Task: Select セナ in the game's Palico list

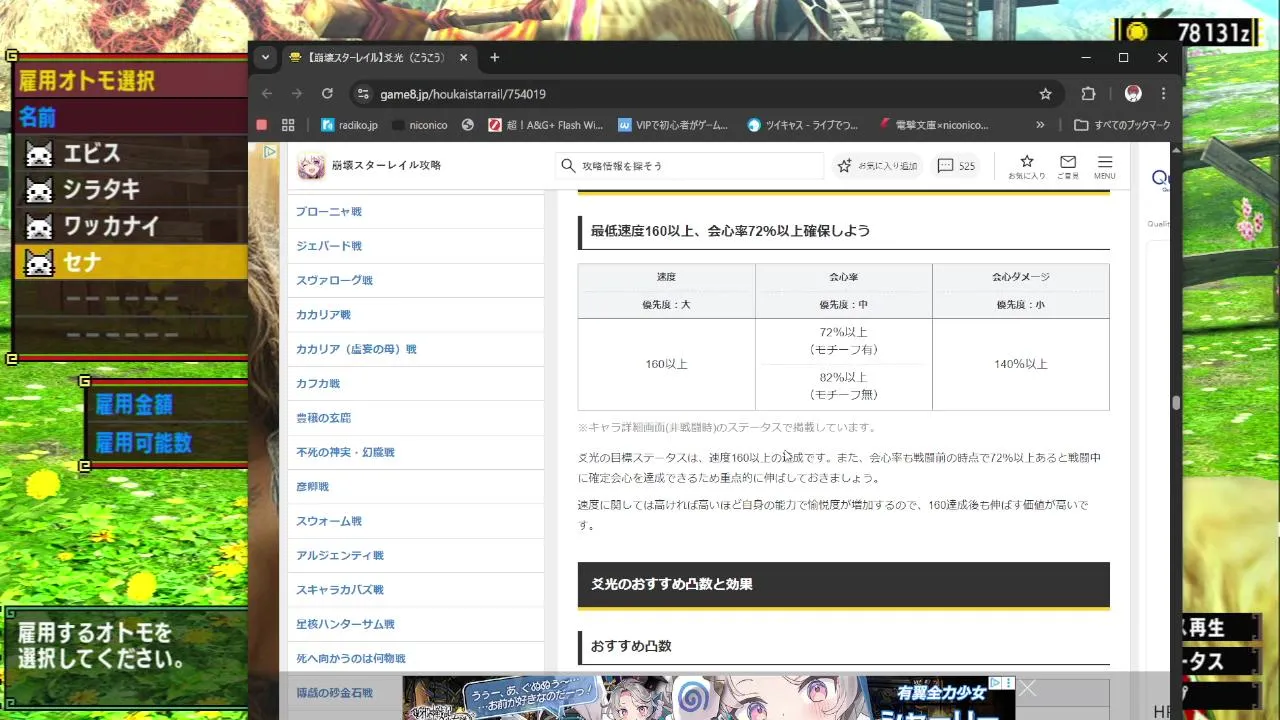Action: click(x=130, y=262)
